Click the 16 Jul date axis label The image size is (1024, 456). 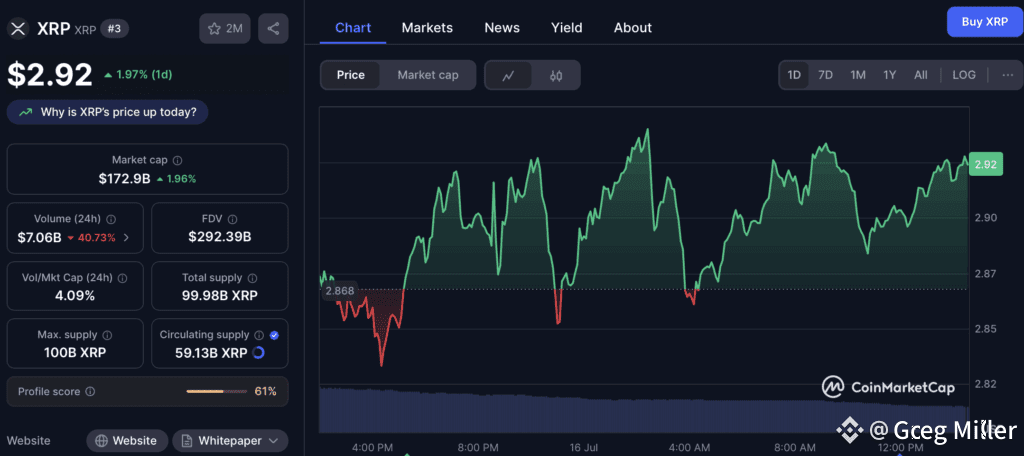click(585, 448)
